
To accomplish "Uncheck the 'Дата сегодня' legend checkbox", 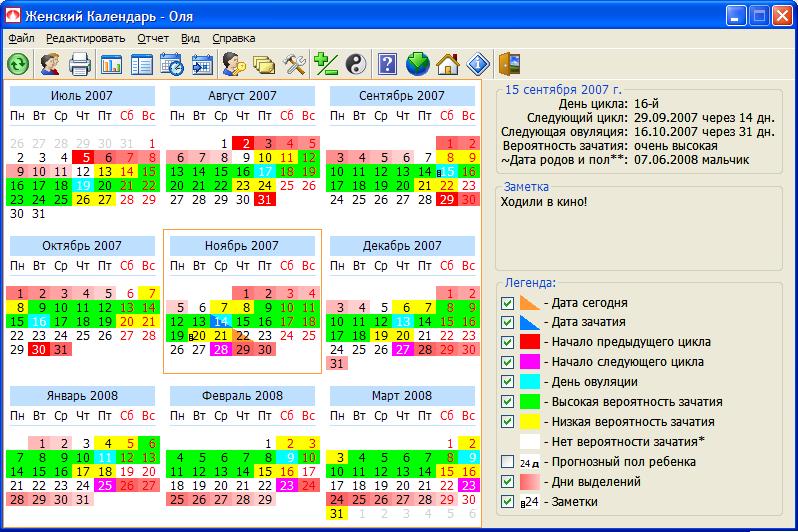I will tap(508, 303).
